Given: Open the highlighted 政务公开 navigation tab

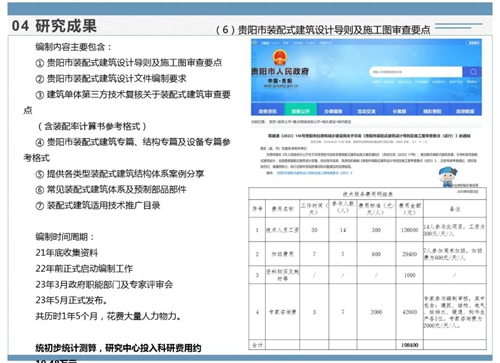Looking at the screenshot, I should click(300, 111).
